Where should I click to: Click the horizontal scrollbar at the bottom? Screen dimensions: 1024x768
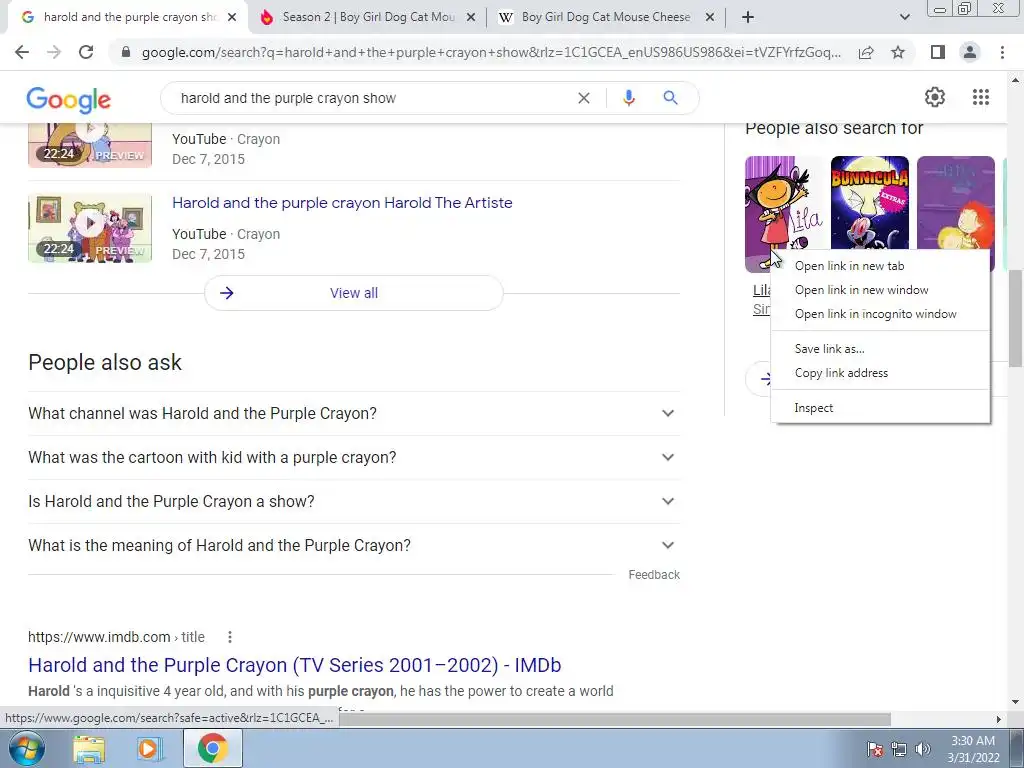pyautogui.click(x=615, y=719)
